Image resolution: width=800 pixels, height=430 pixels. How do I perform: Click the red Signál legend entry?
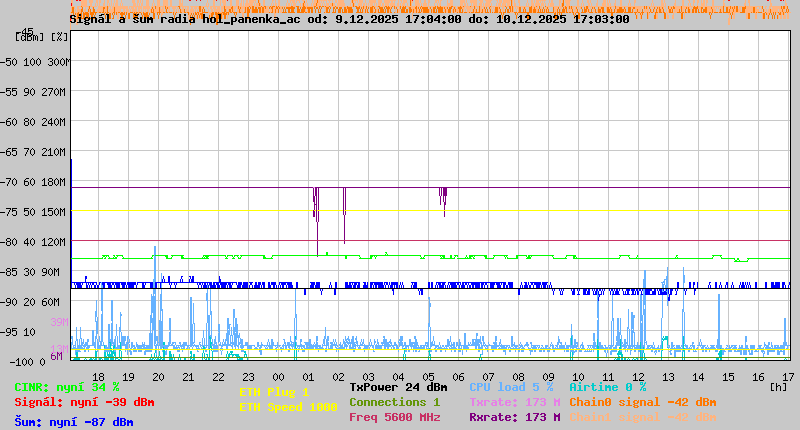coord(83,402)
